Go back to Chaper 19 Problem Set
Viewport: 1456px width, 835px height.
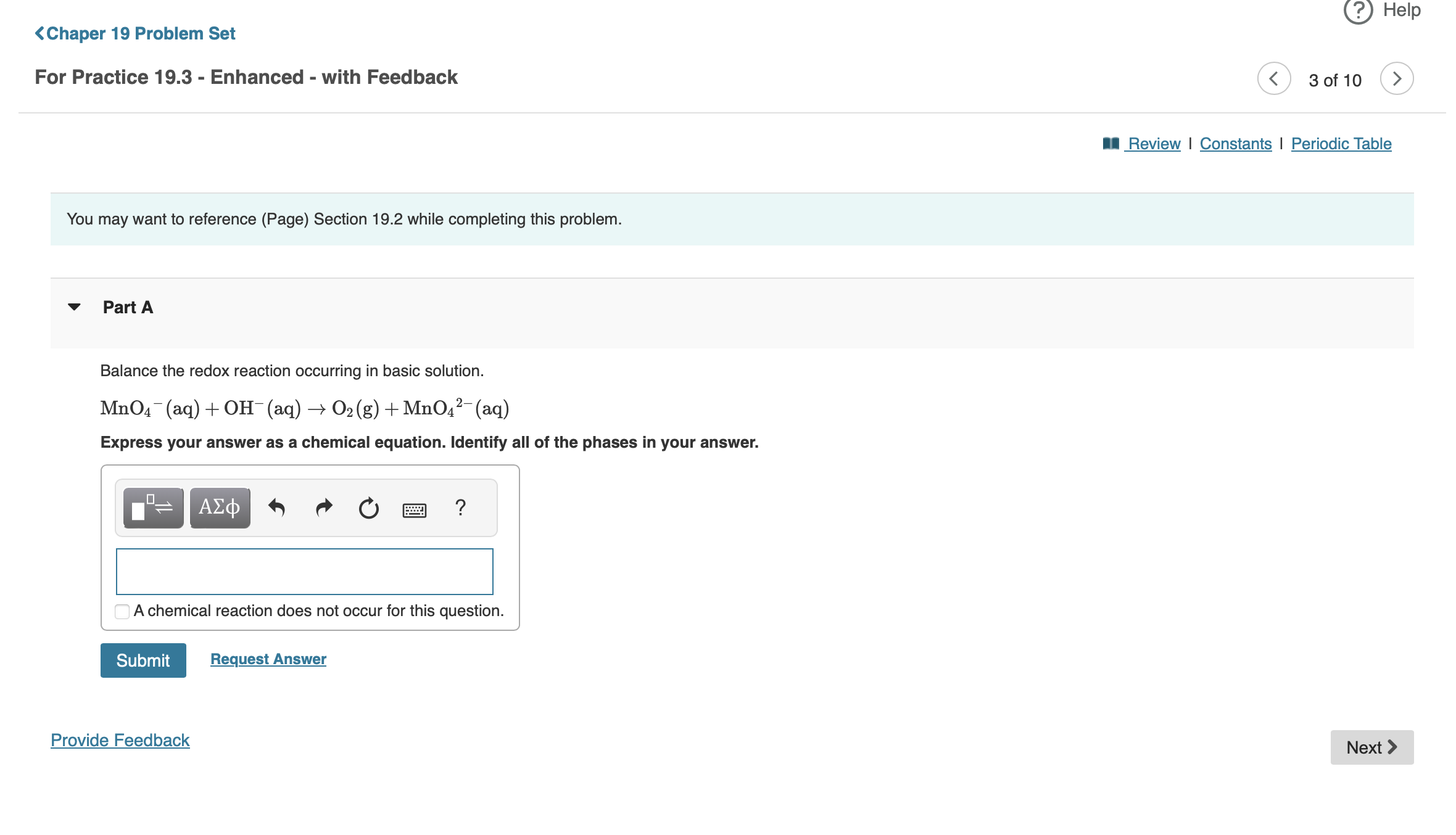point(135,33)
